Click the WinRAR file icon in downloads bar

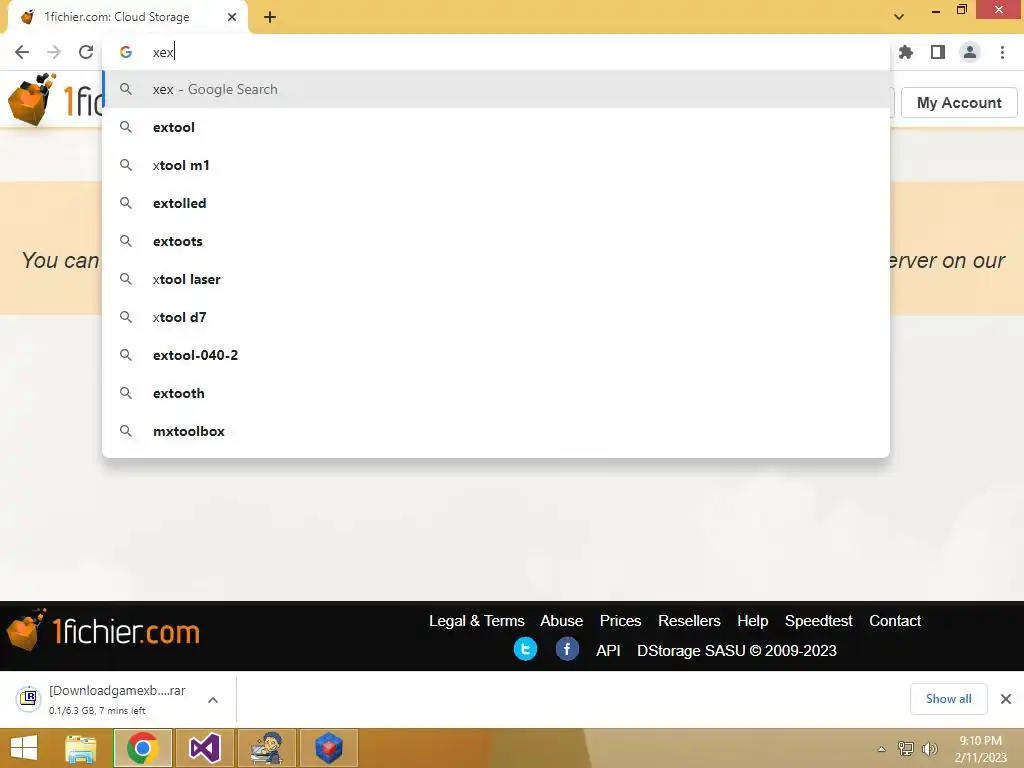tap(28, 699)
